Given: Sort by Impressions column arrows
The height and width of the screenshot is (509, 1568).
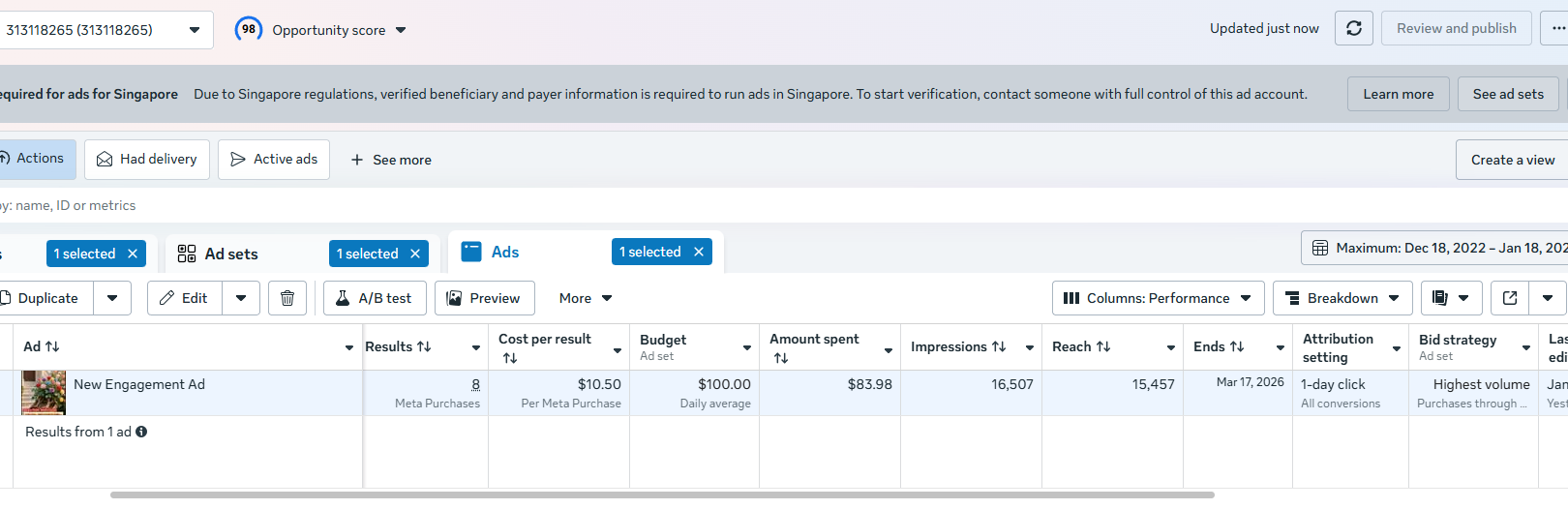Looking at the screenshot, I should click(999, 346).
